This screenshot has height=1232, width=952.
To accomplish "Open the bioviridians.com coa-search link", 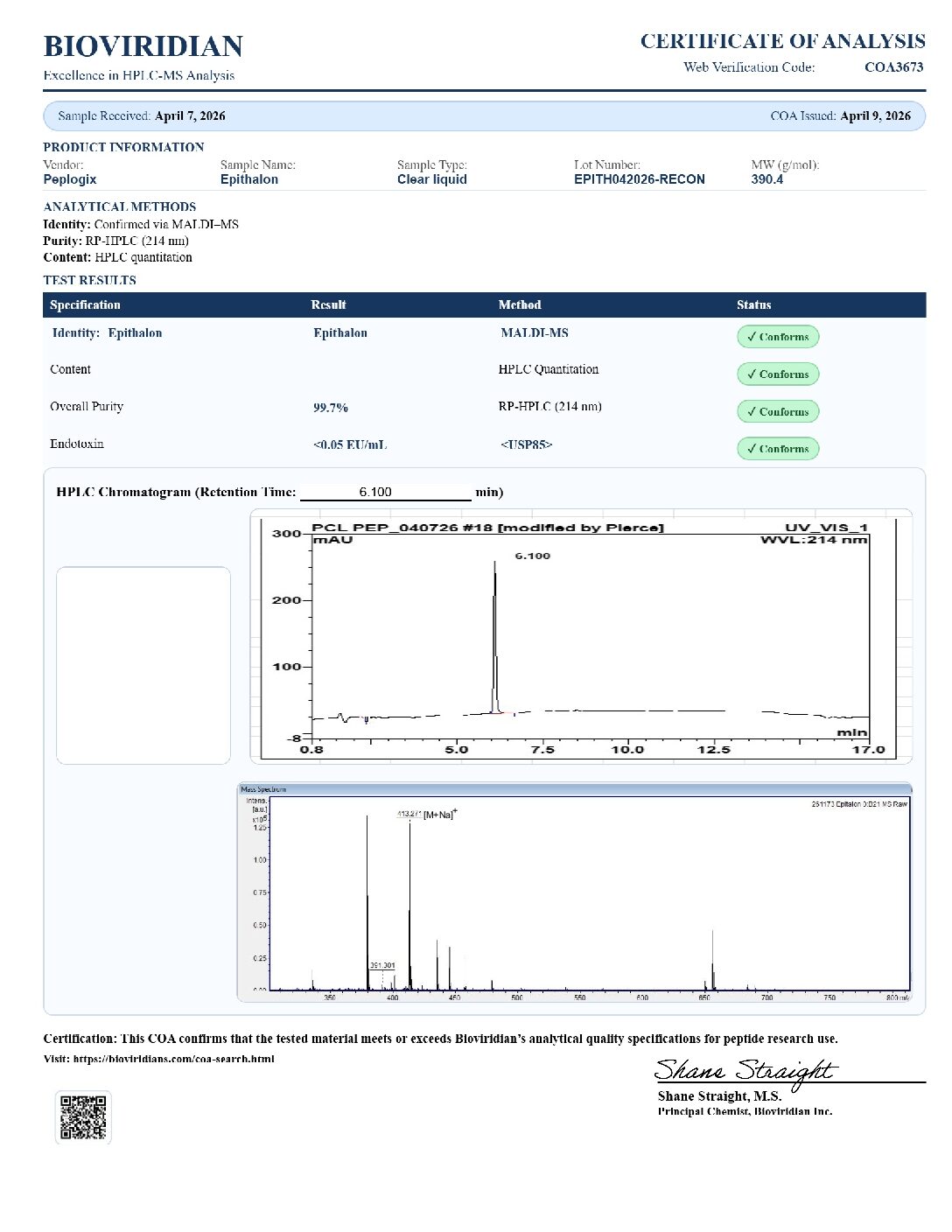I will [173, 1059].
